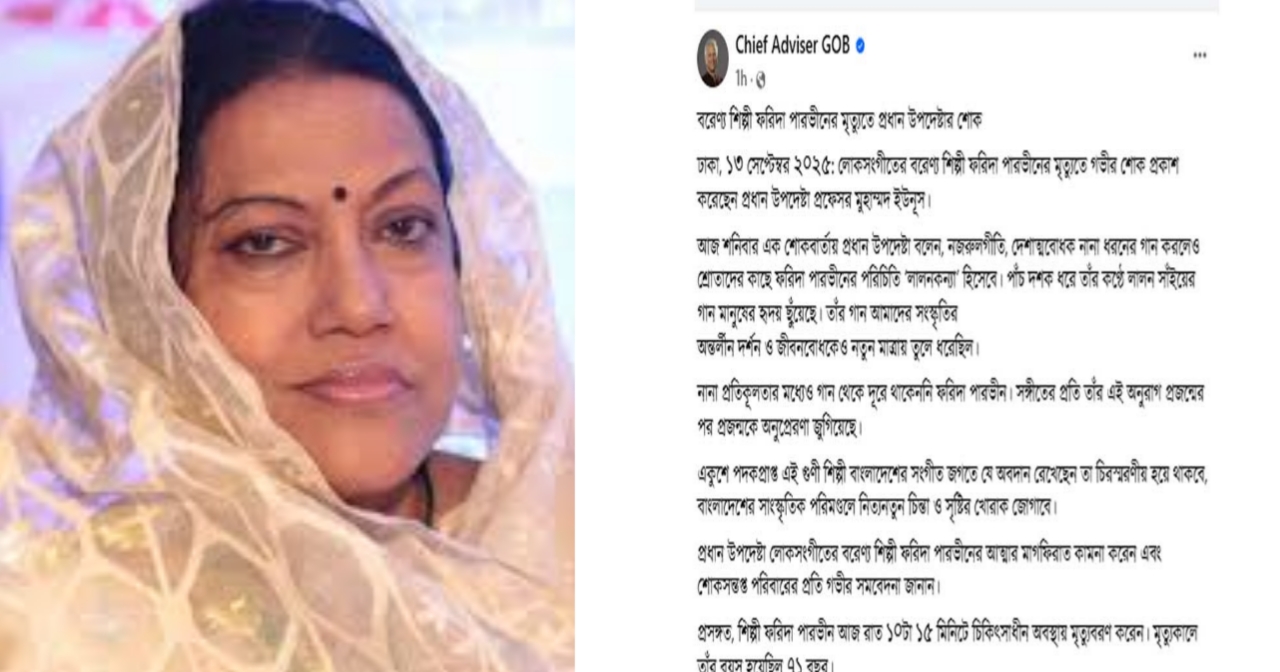Click the line starting অন্তর্লীন দর্শন ও জীবনবোধকেও
This screenshot has height=672, width=1280.
point(838,348)
